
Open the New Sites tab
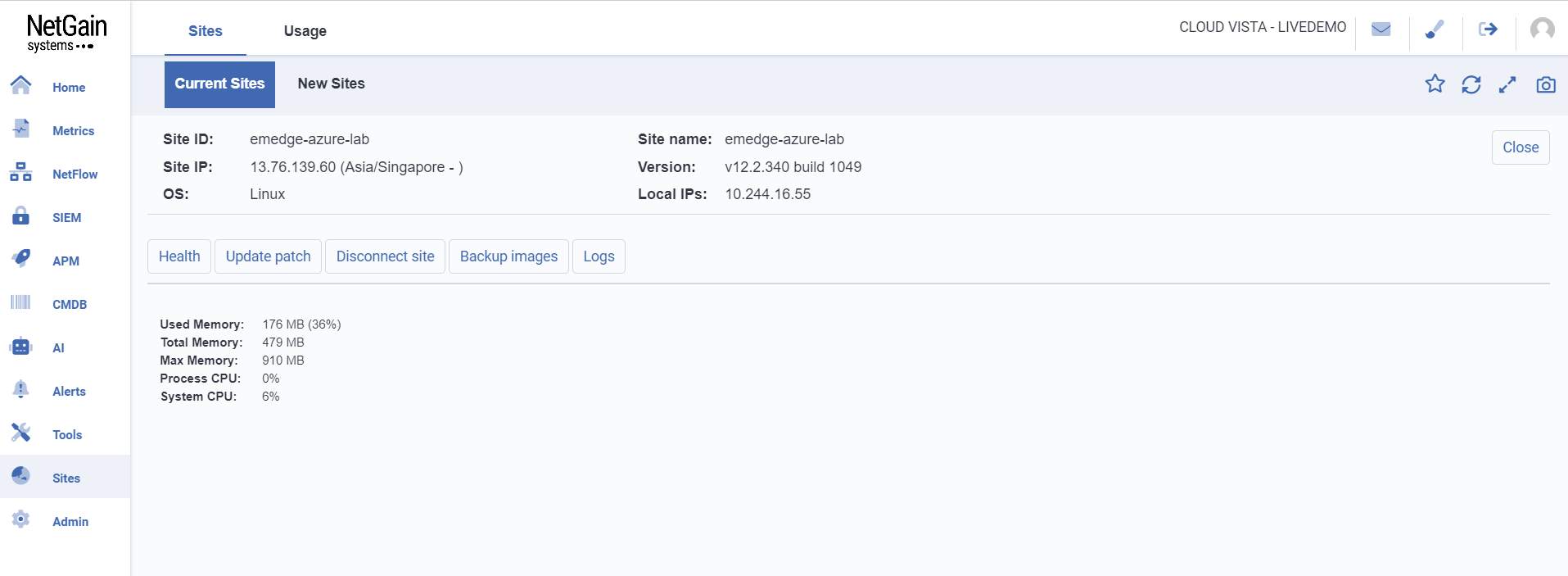click(332, 84)
